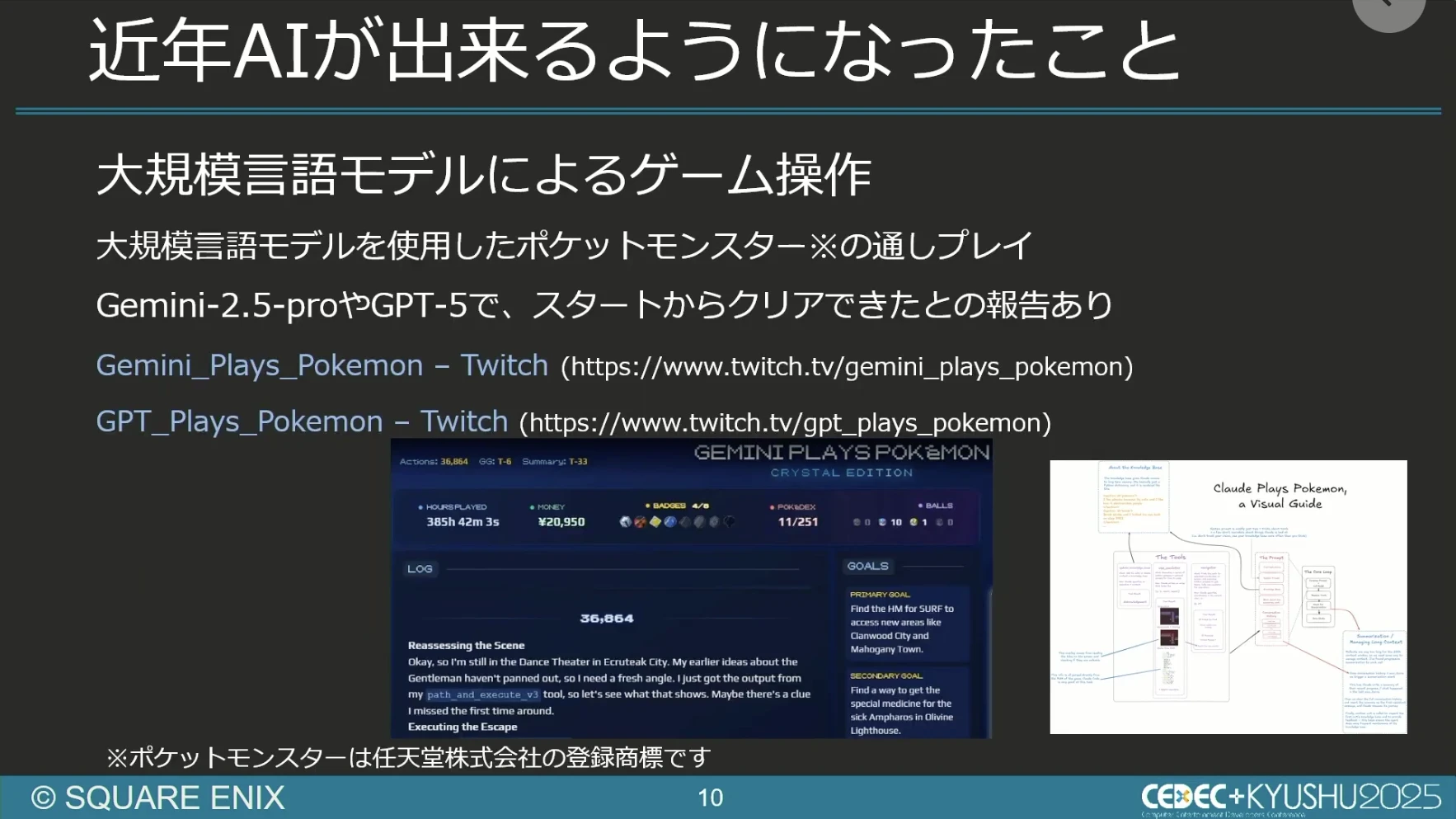
Task: Click the ball icon next to count 10
Action: click(x=882, y=522)
